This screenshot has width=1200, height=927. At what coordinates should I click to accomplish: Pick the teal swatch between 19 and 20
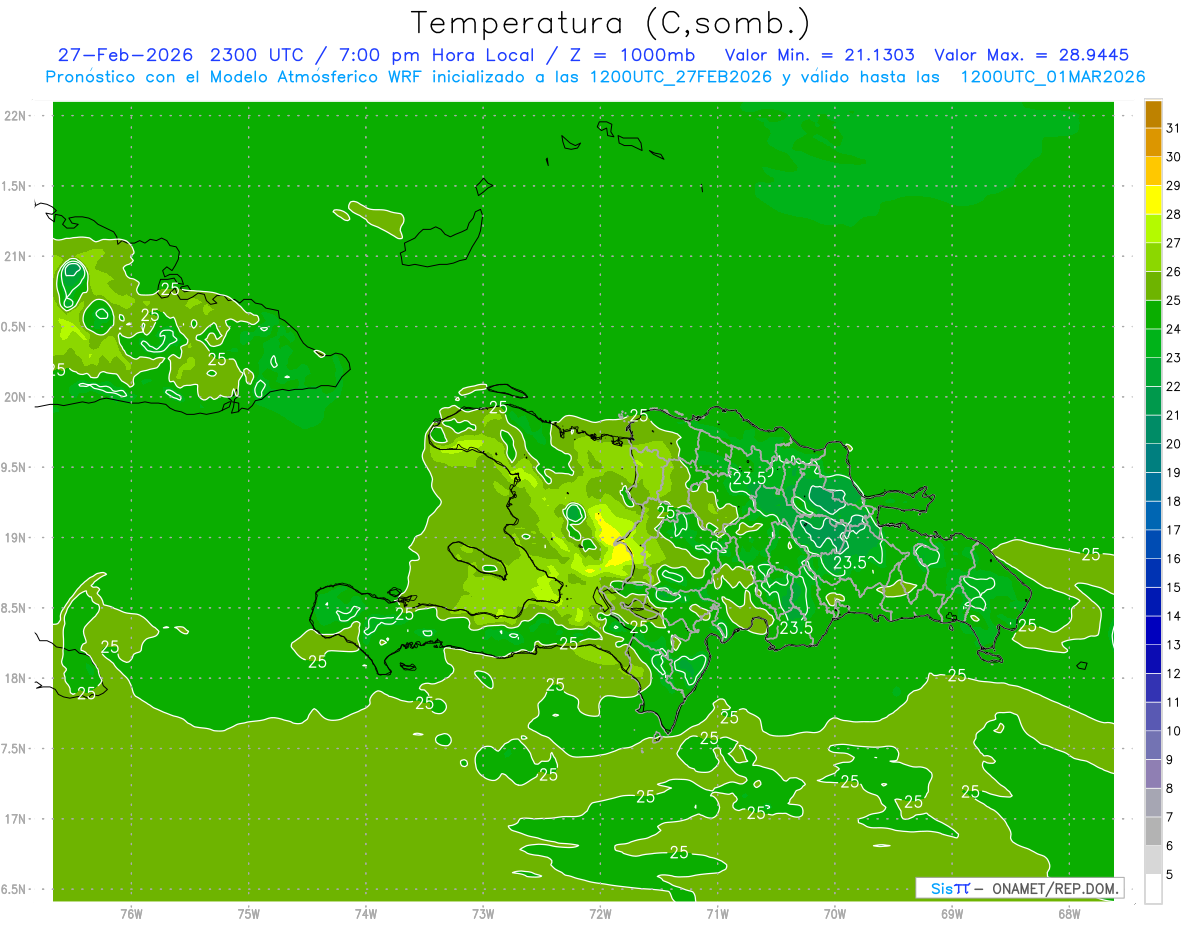pyautogui.click(x=1153, y=458)
